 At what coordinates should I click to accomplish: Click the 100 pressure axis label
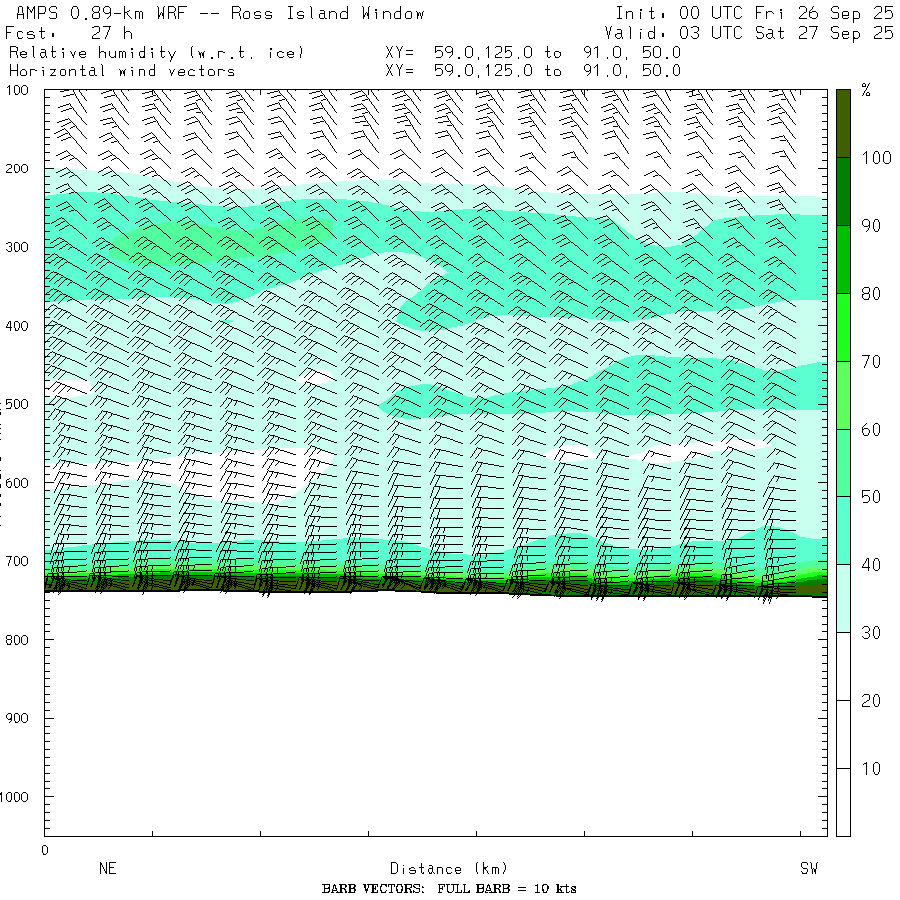[17, 90]
